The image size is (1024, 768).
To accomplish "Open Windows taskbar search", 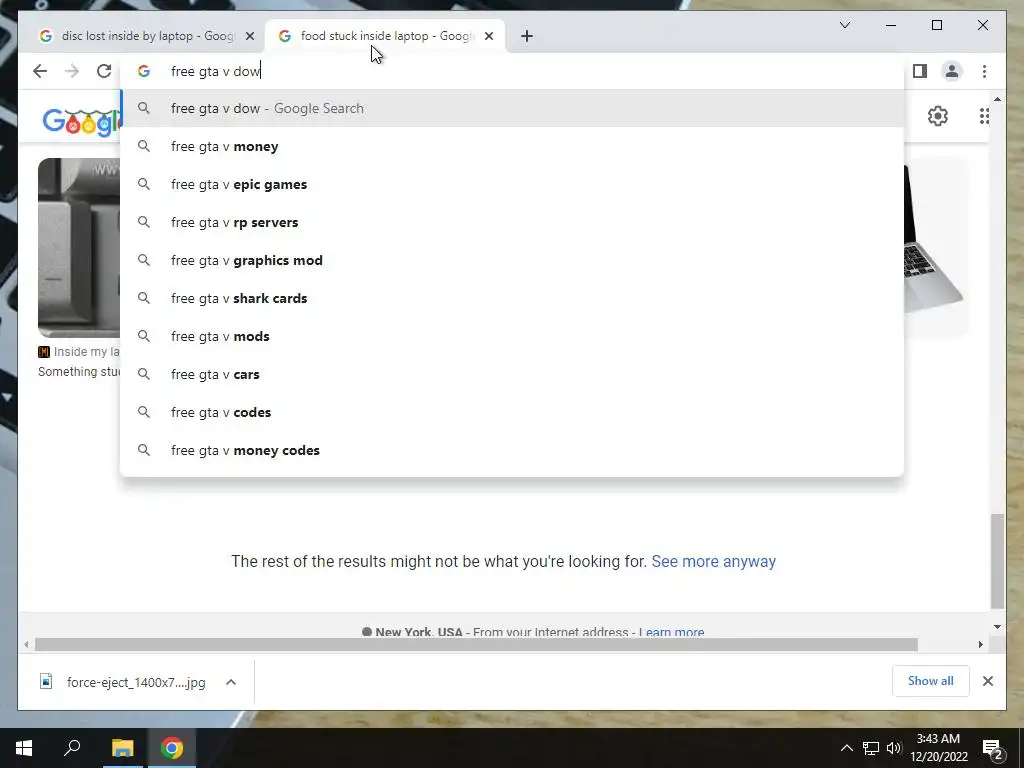I will [72, 748].
